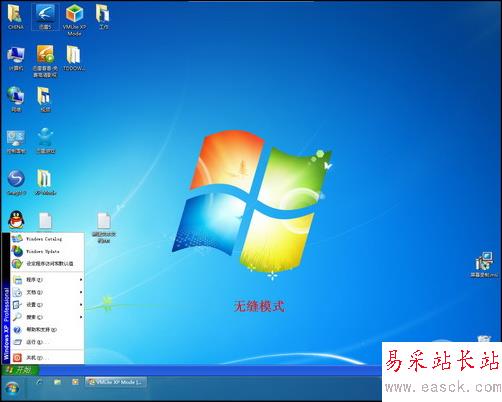This screenshot has width=502, height=402.
Task: Open the yellow folder in the desktop's top row
Action: click(103, 17)
